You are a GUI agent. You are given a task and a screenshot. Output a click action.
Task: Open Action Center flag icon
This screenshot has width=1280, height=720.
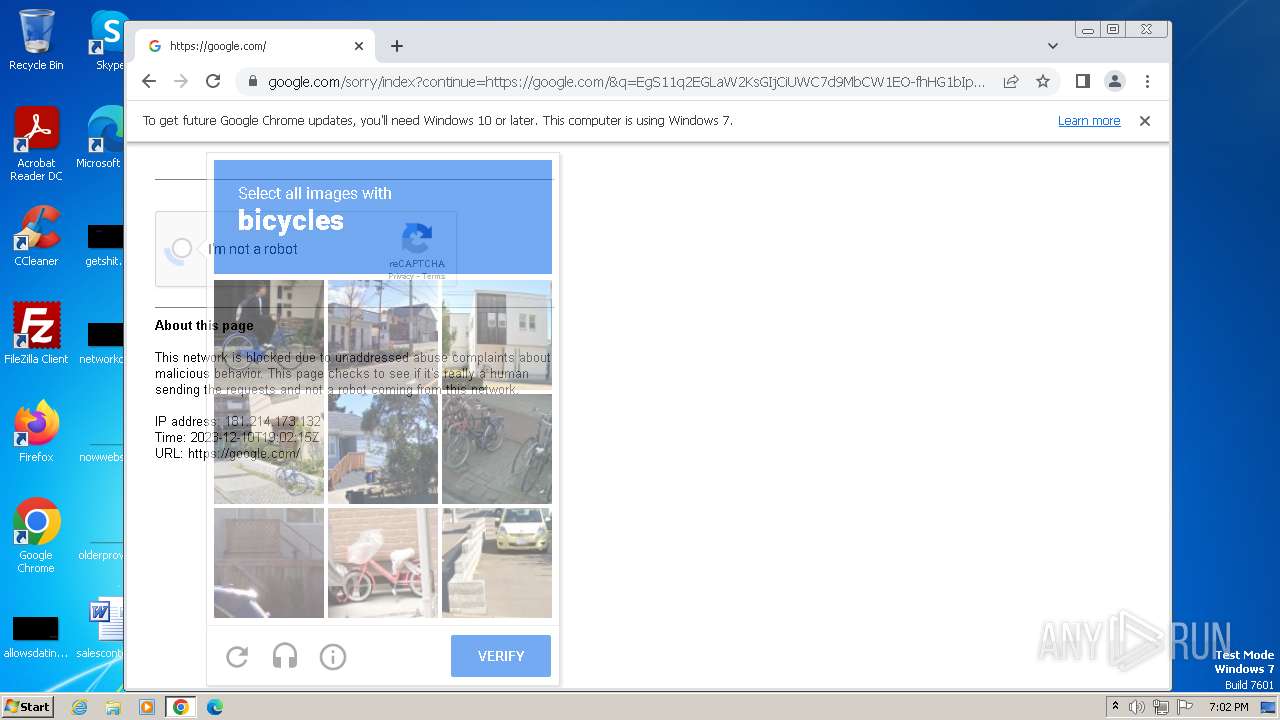(1184, 707)
